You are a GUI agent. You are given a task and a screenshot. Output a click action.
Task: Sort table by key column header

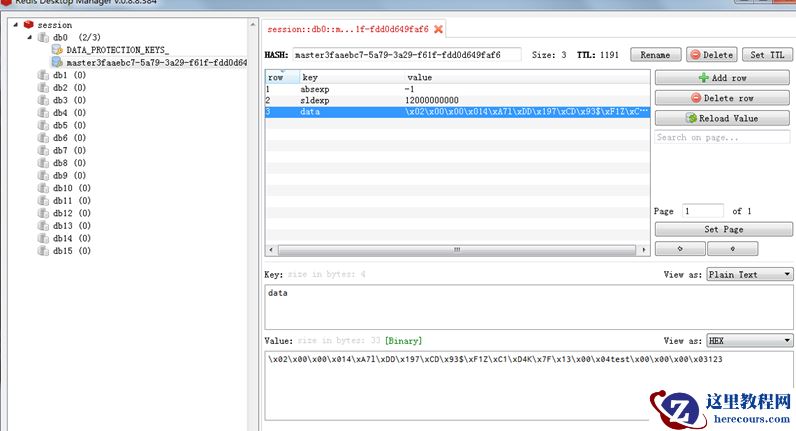[x=351, y=77]
